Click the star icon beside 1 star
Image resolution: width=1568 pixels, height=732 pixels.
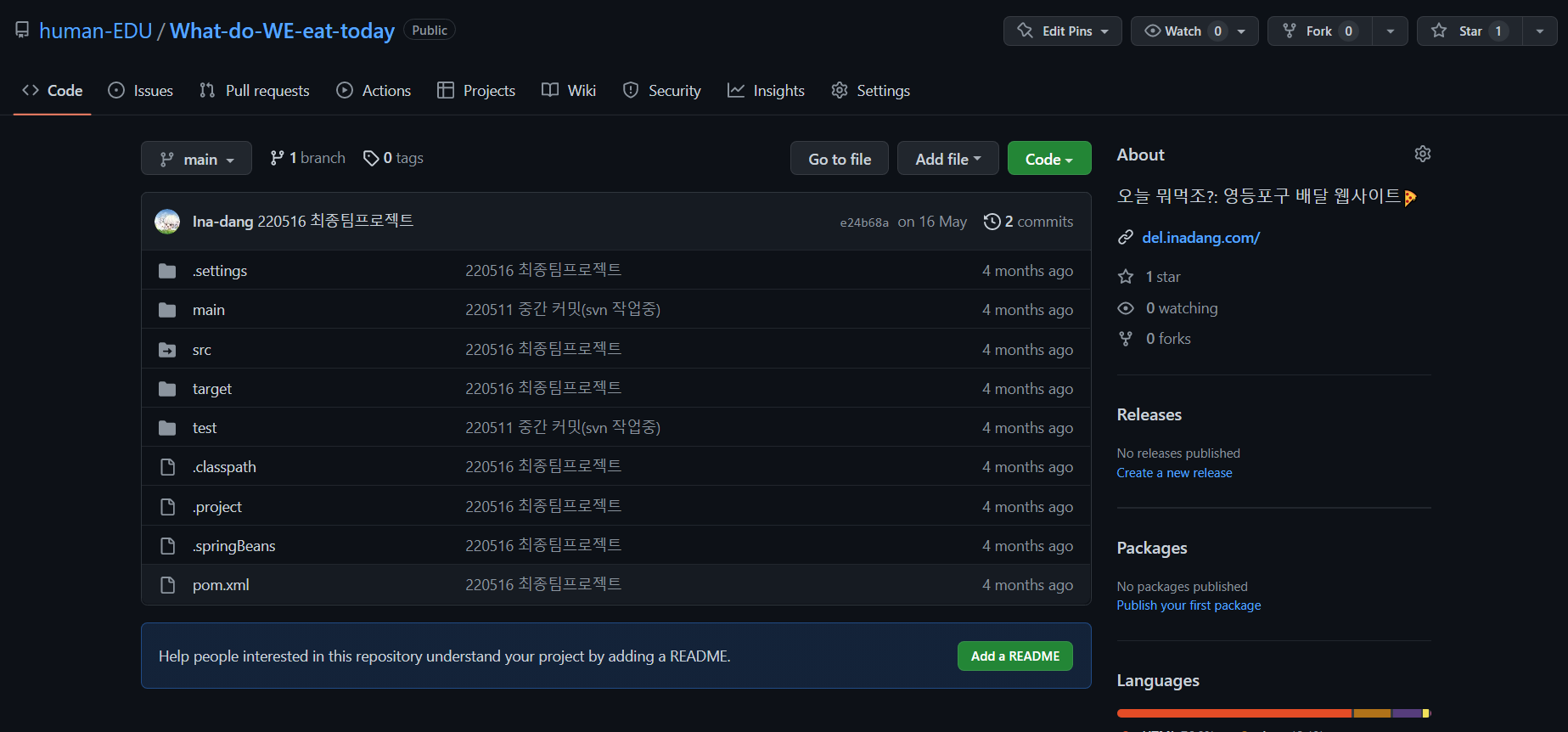pyautogui.click(x=1126, y=277)
